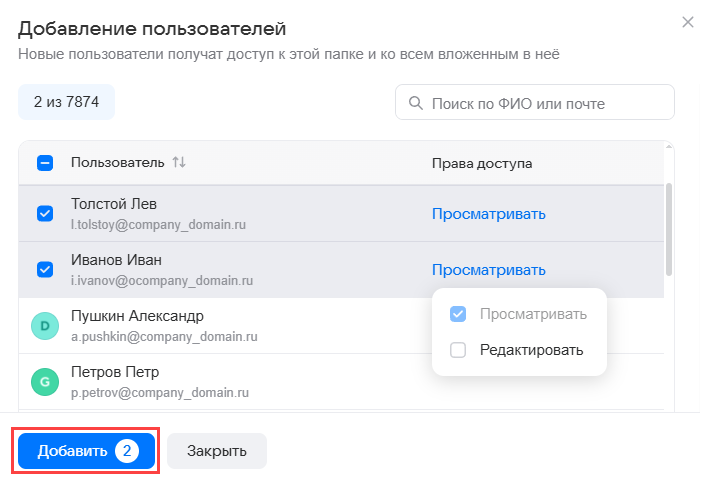The image size is (714, 490).
Task: Uncheck the Толстой Лев checkbox
Action: tap(45, 213)
